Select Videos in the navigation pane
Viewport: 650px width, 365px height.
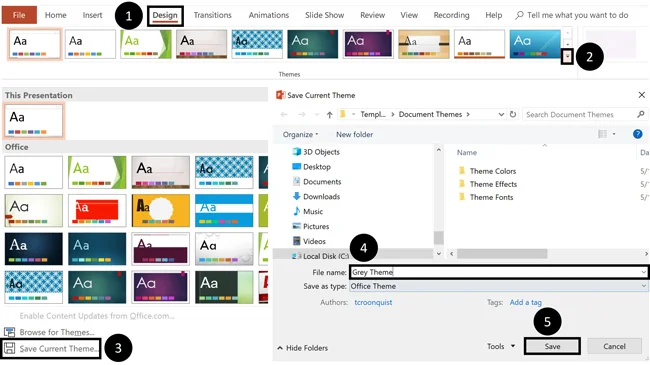pyautogui.click(x=309, y=241)
